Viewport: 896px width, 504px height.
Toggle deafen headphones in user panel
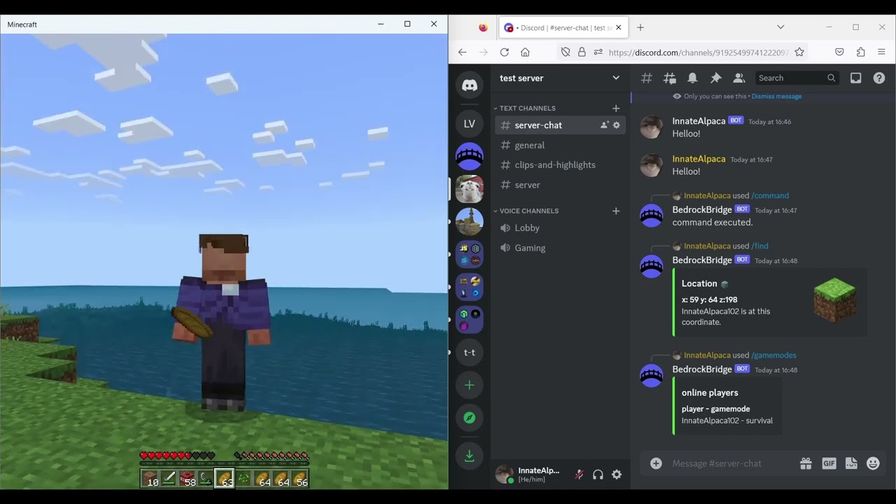pyautogui.click(x=598, y=474)
